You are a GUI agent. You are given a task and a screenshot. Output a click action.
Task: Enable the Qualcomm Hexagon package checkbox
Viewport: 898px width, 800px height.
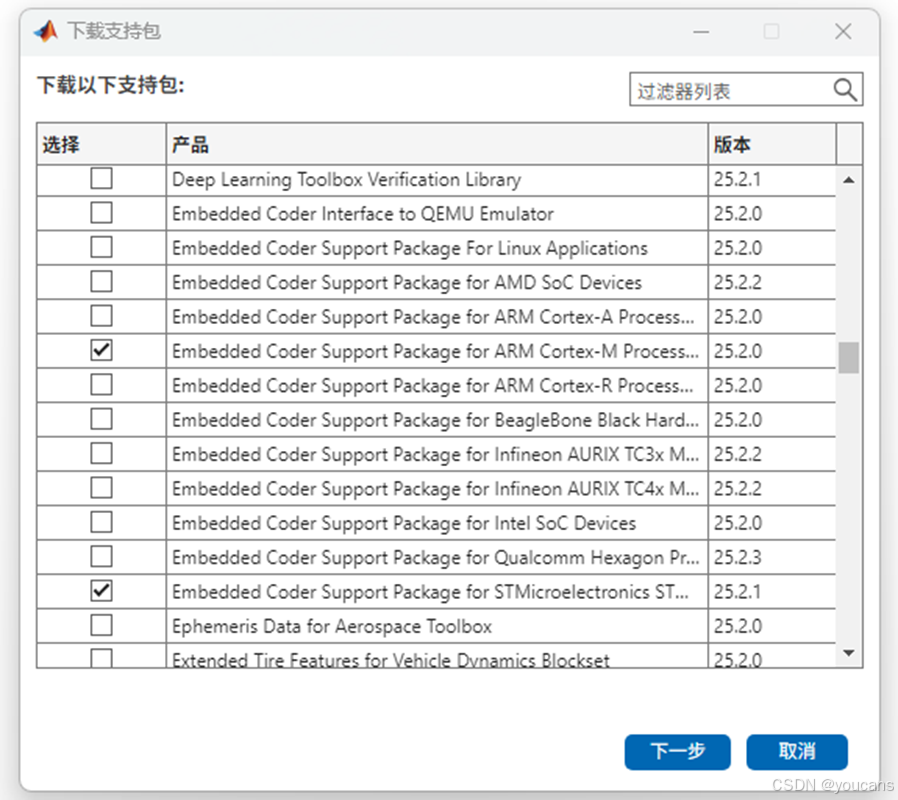point(101,557)
